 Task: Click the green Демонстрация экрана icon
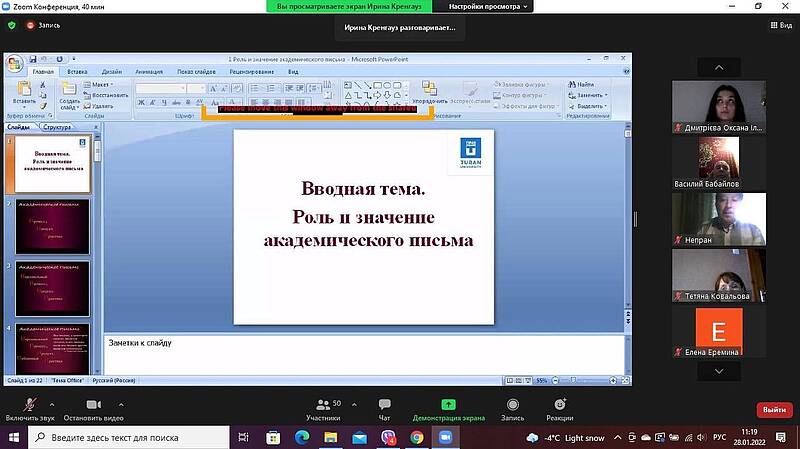pos(448,404)
